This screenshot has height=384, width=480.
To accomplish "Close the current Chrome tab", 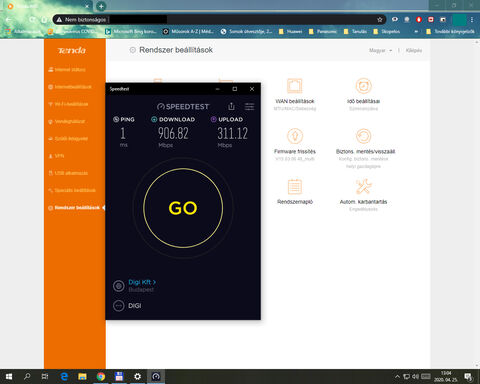I will point(87,6).
